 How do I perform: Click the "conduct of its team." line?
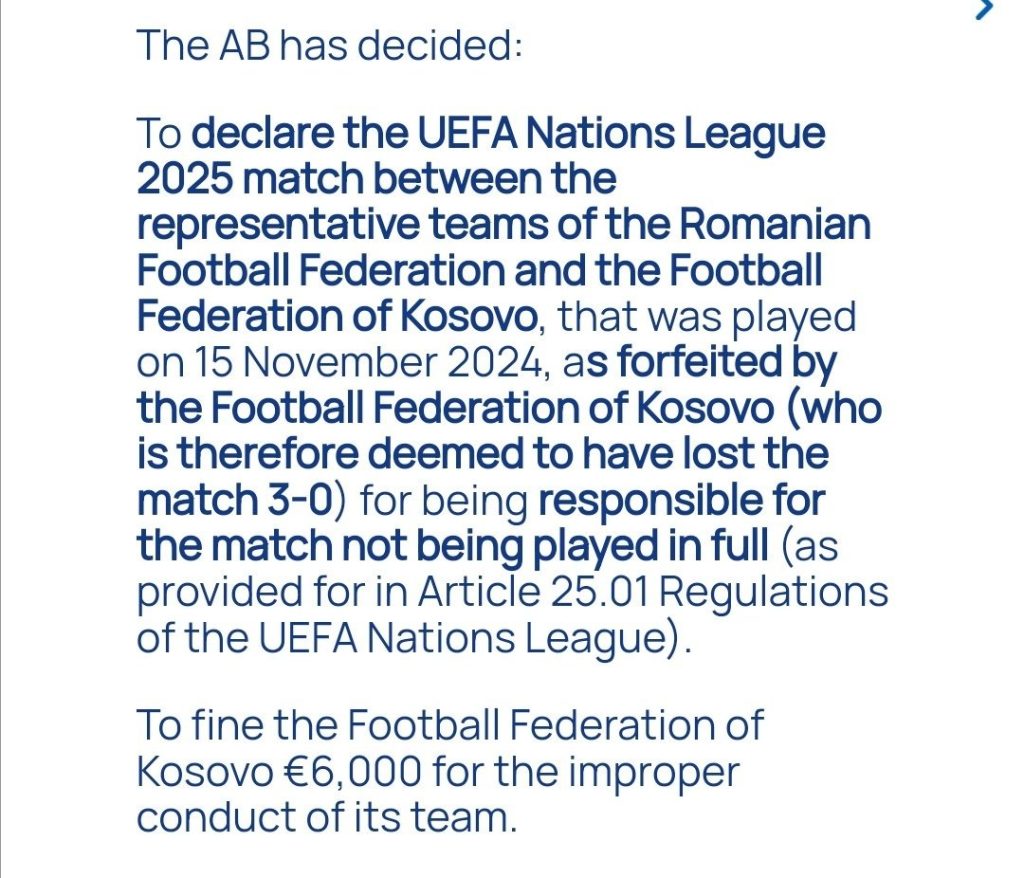(x=328, y=816)
